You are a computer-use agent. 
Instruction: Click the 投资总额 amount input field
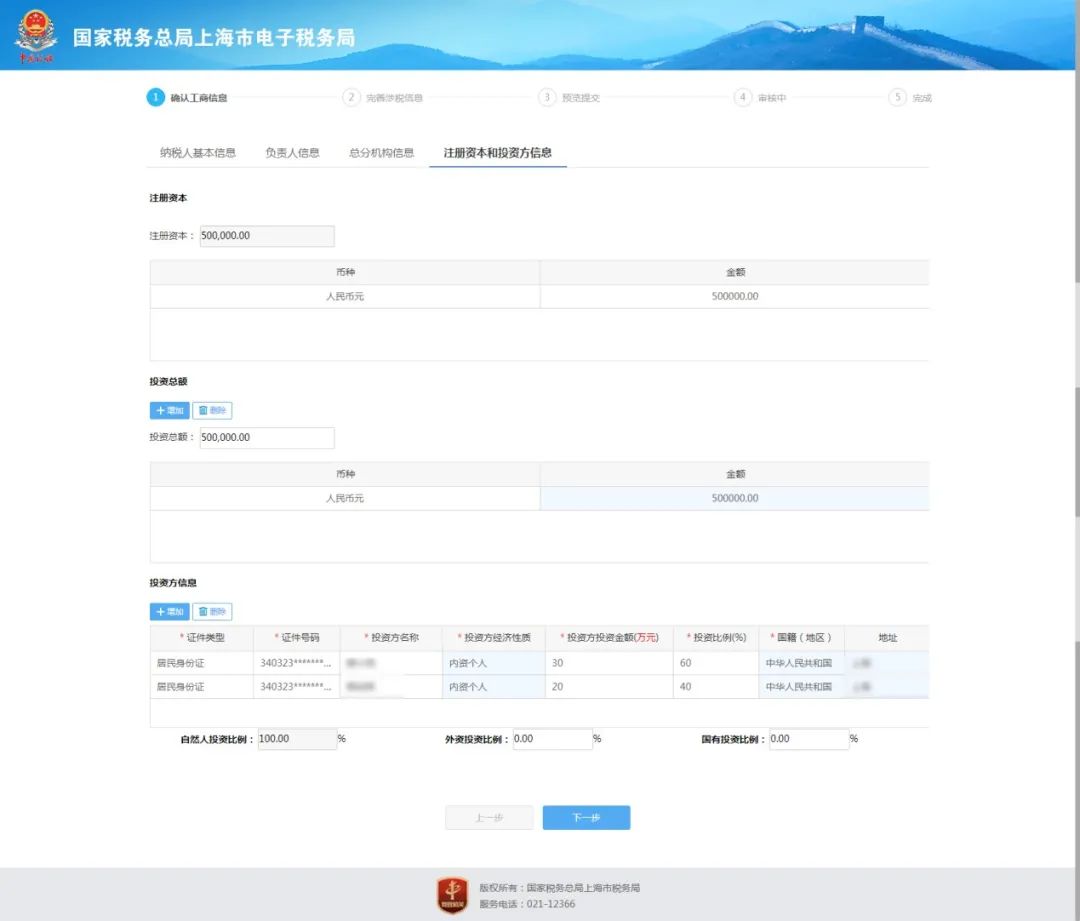(267, 438)
